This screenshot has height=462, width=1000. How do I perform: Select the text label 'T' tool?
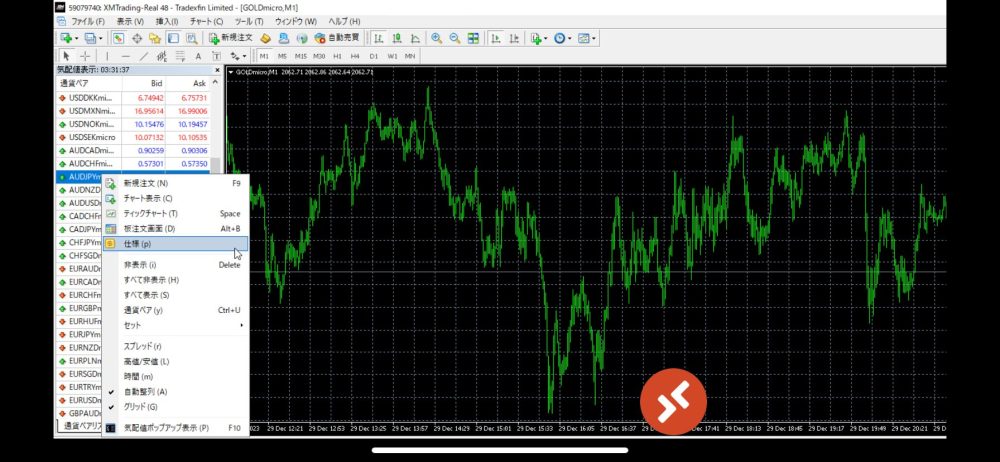216,56
